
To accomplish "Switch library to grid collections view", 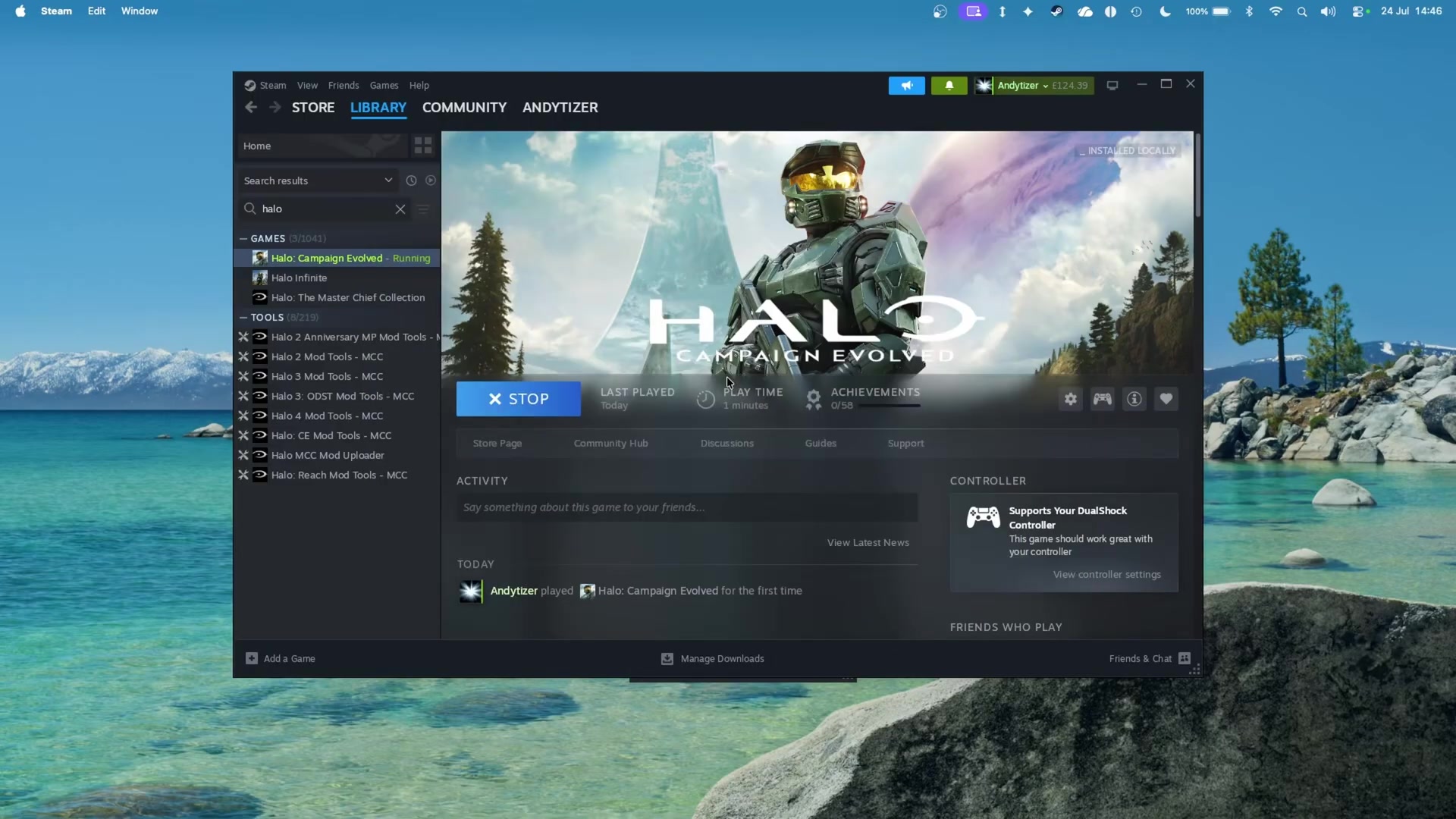I will pos(423,146).
